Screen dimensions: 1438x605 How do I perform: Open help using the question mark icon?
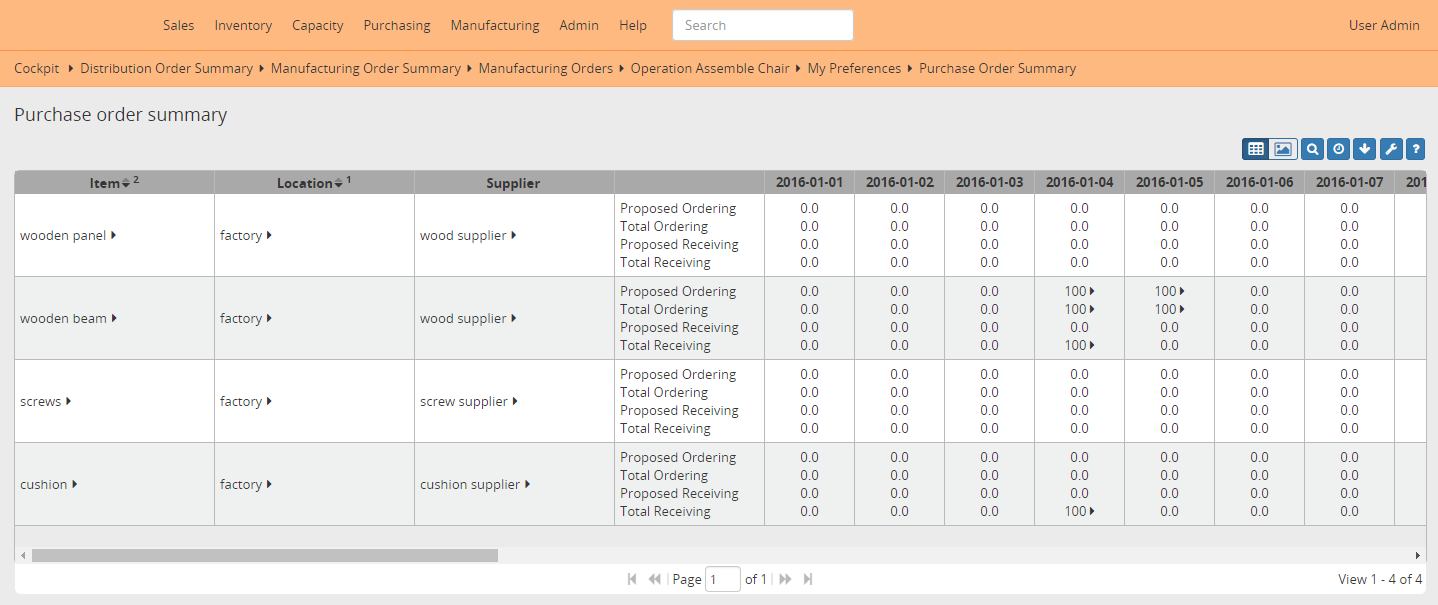pyautogui.click(x=1415, y=148)
